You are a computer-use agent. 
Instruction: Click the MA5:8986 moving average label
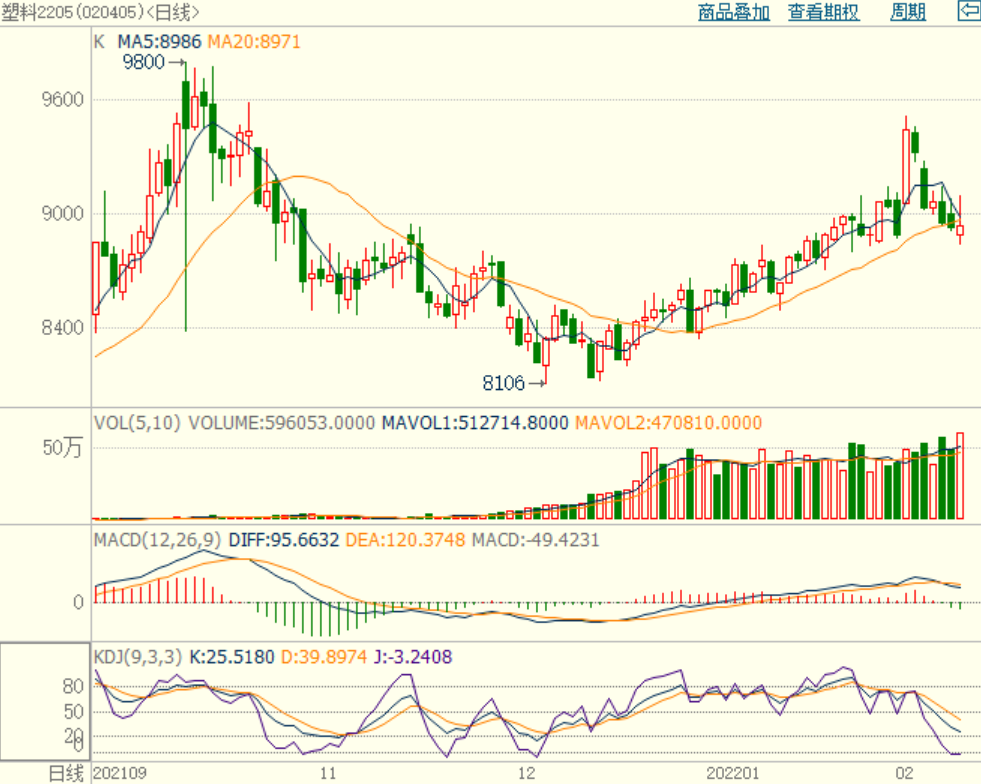160,42
